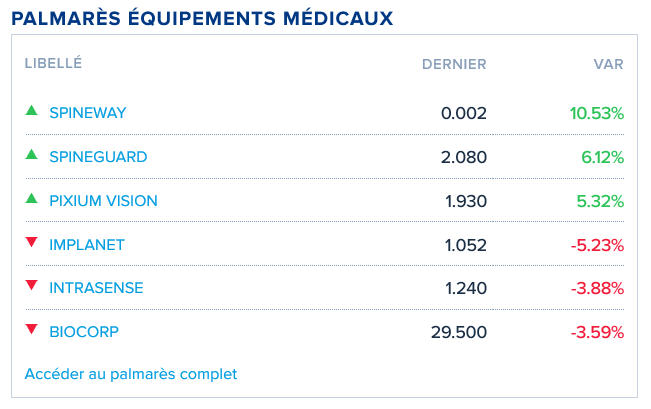
Task: Click the green up arrow beside SPINEGUARD
Action: [31, 155]
